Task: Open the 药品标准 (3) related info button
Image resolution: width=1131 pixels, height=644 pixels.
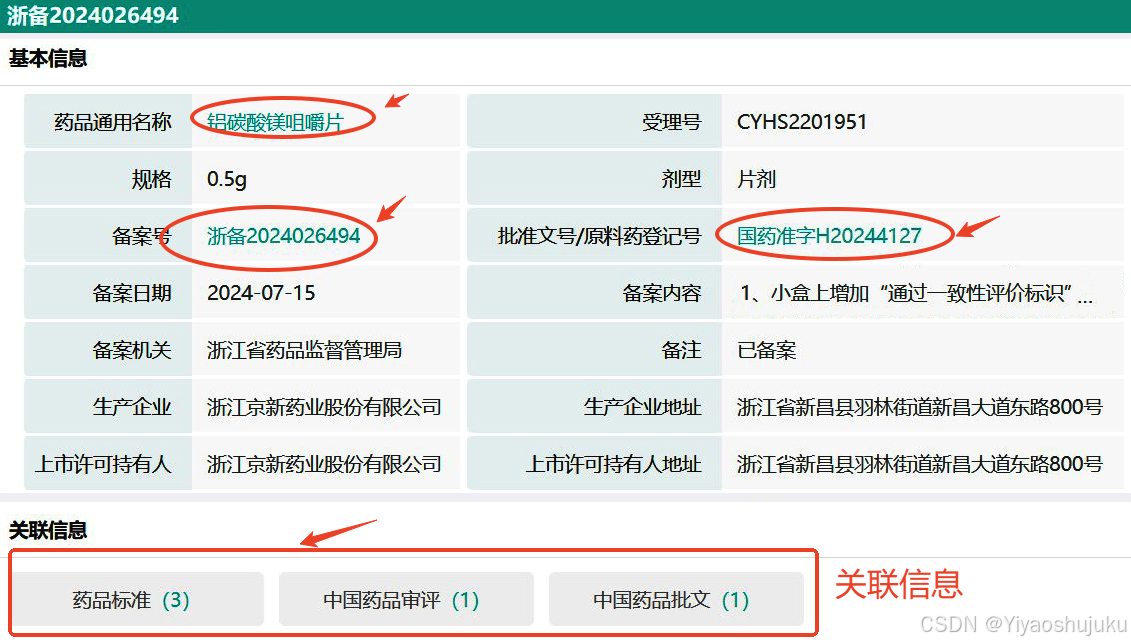Action: pyautogui.click(x=138, y=599)
